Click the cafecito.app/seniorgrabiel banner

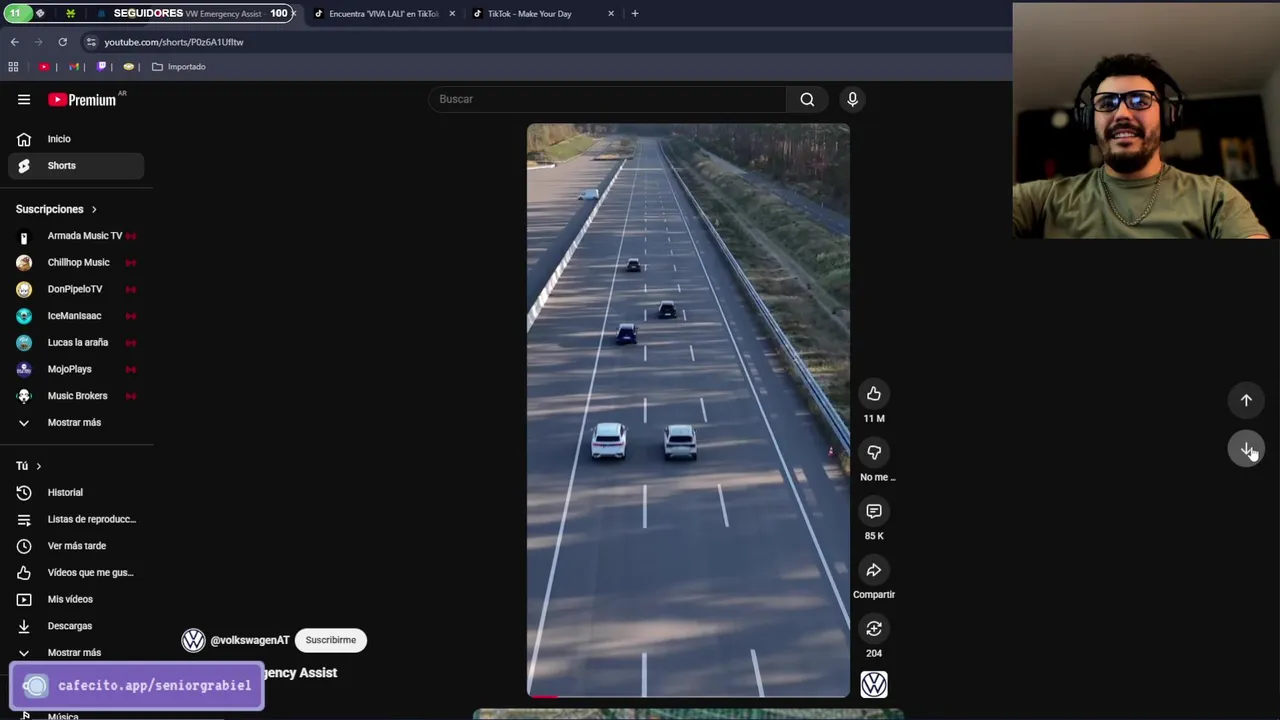tap(137, 686)
